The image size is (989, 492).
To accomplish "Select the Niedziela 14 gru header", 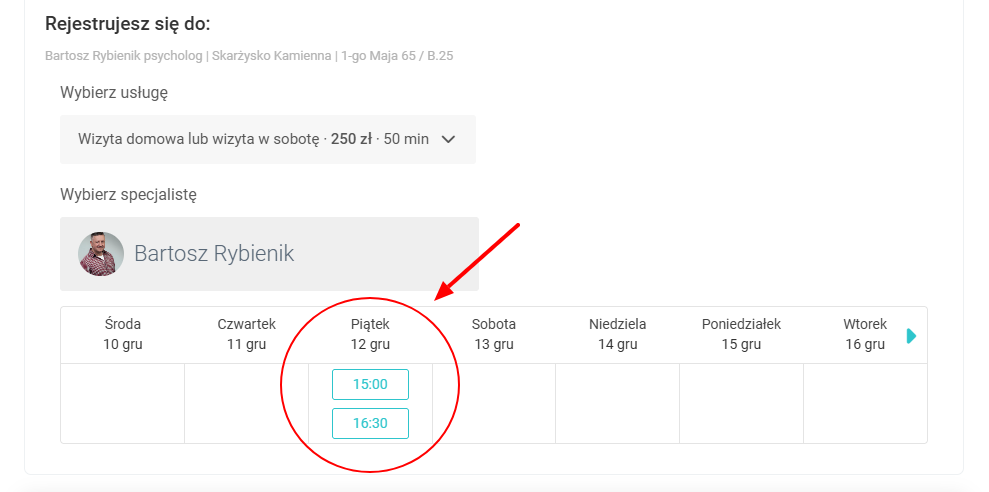I will click(618, 334).
